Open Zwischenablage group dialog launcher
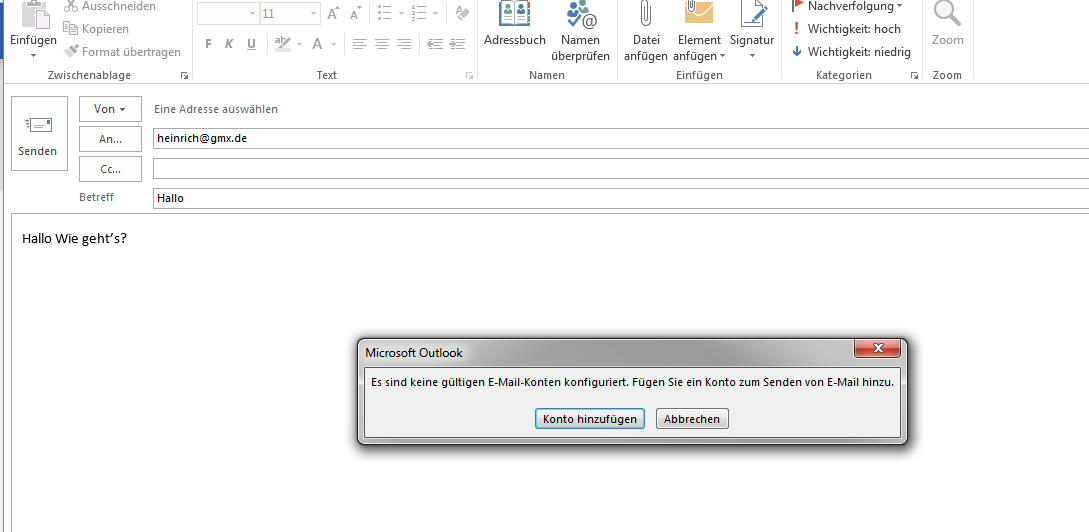The height and width of the screenshot is (532, 1089). (184, 75)
